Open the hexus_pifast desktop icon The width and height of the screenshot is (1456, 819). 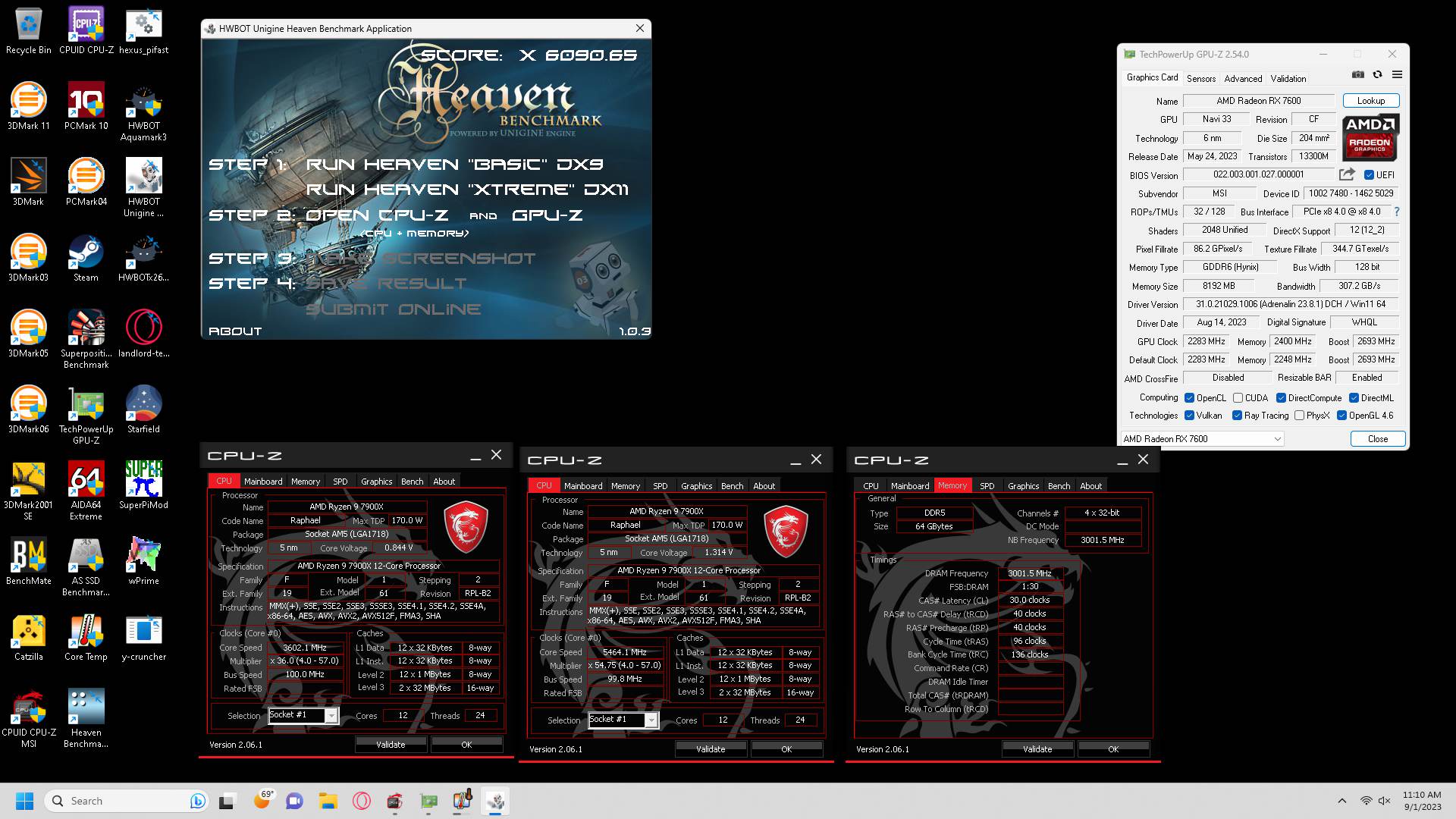pyautogui.click(x=143, y=31)
